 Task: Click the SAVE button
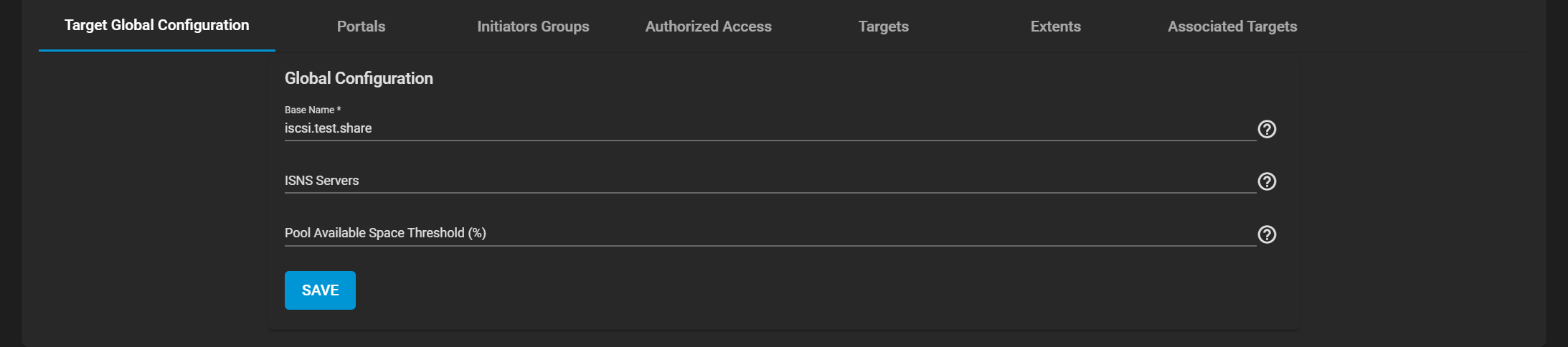coord(320,290)
